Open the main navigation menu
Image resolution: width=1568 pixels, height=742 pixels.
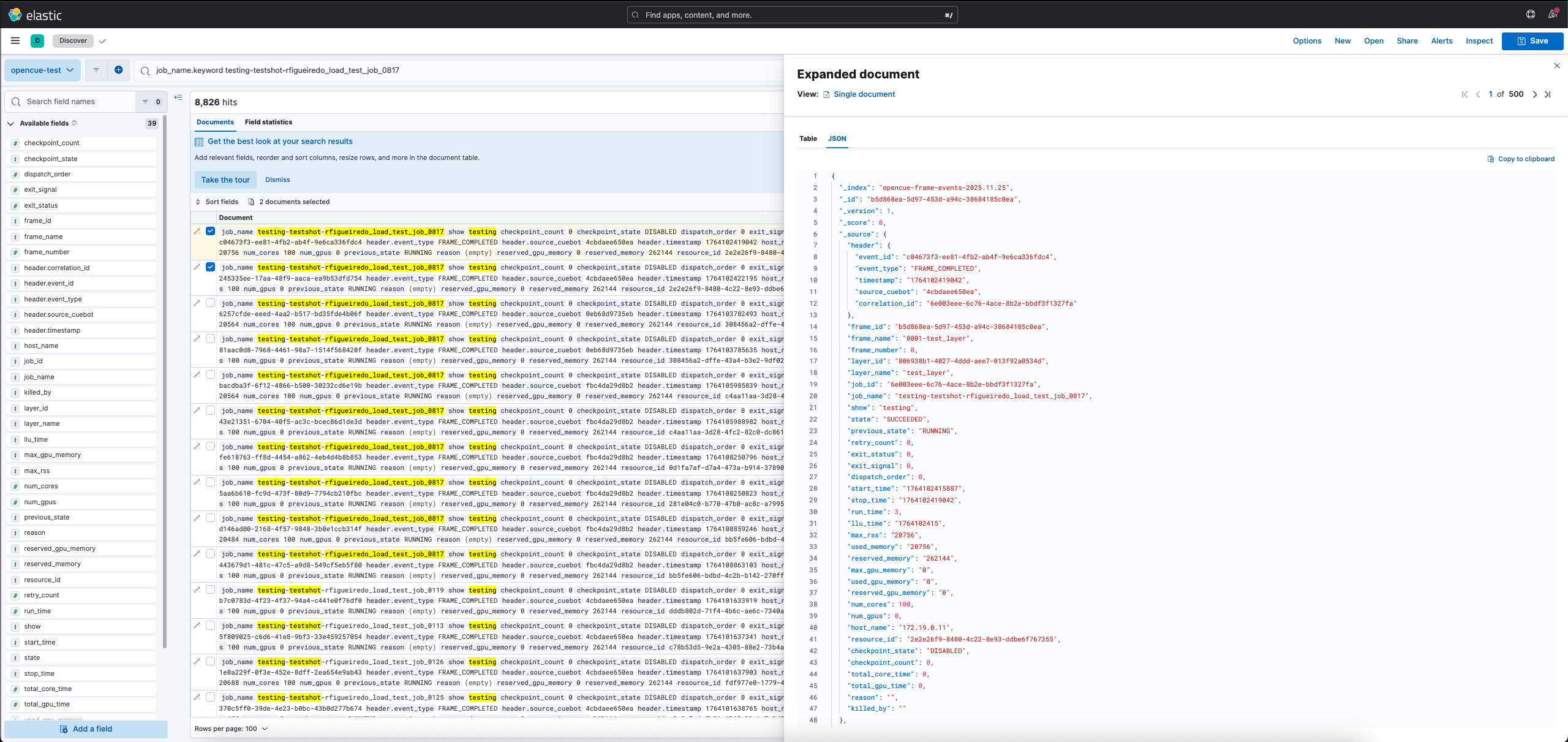[15, 40]
